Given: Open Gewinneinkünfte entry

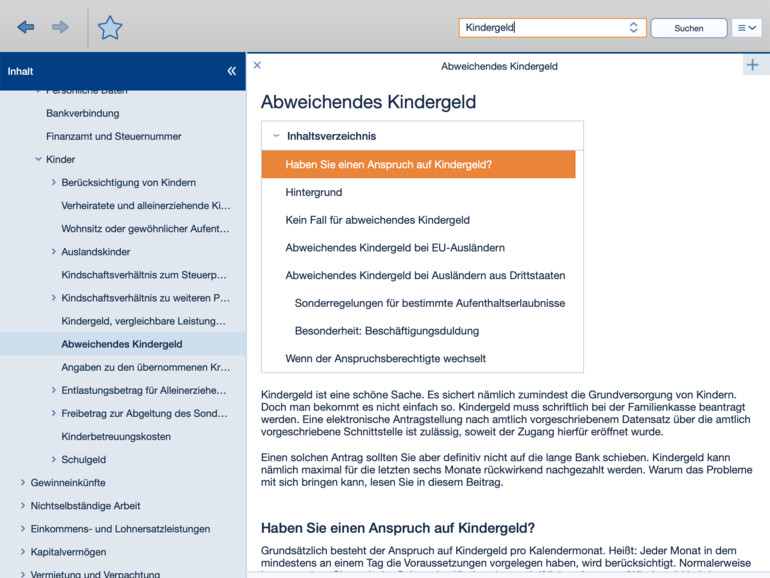Looking at the screenshot, I should pos(68,483).
